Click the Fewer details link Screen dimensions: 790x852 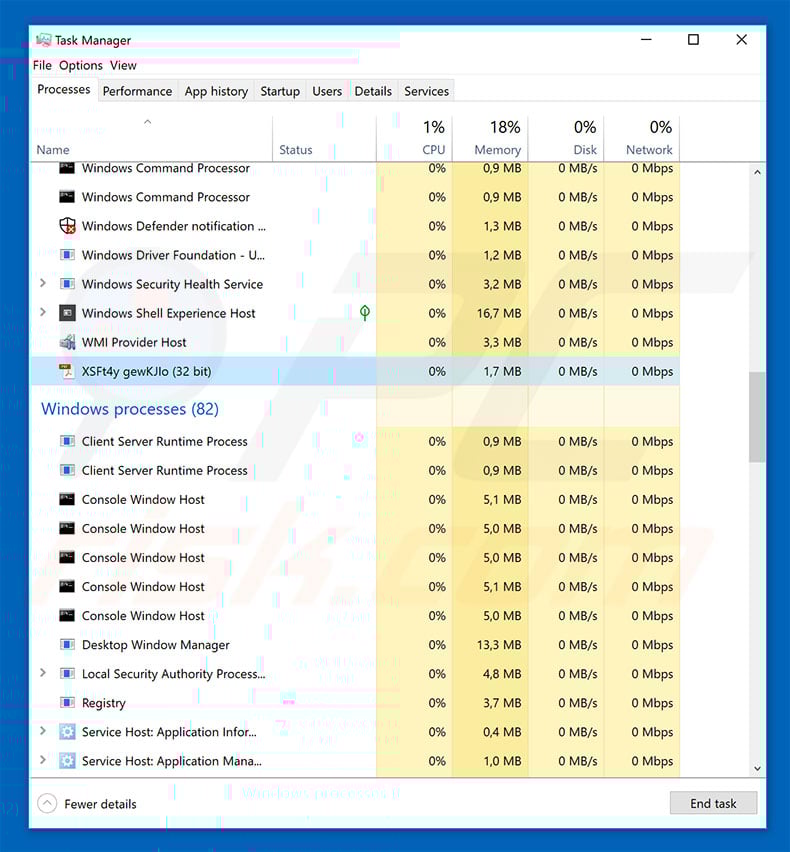click(100, 804)
